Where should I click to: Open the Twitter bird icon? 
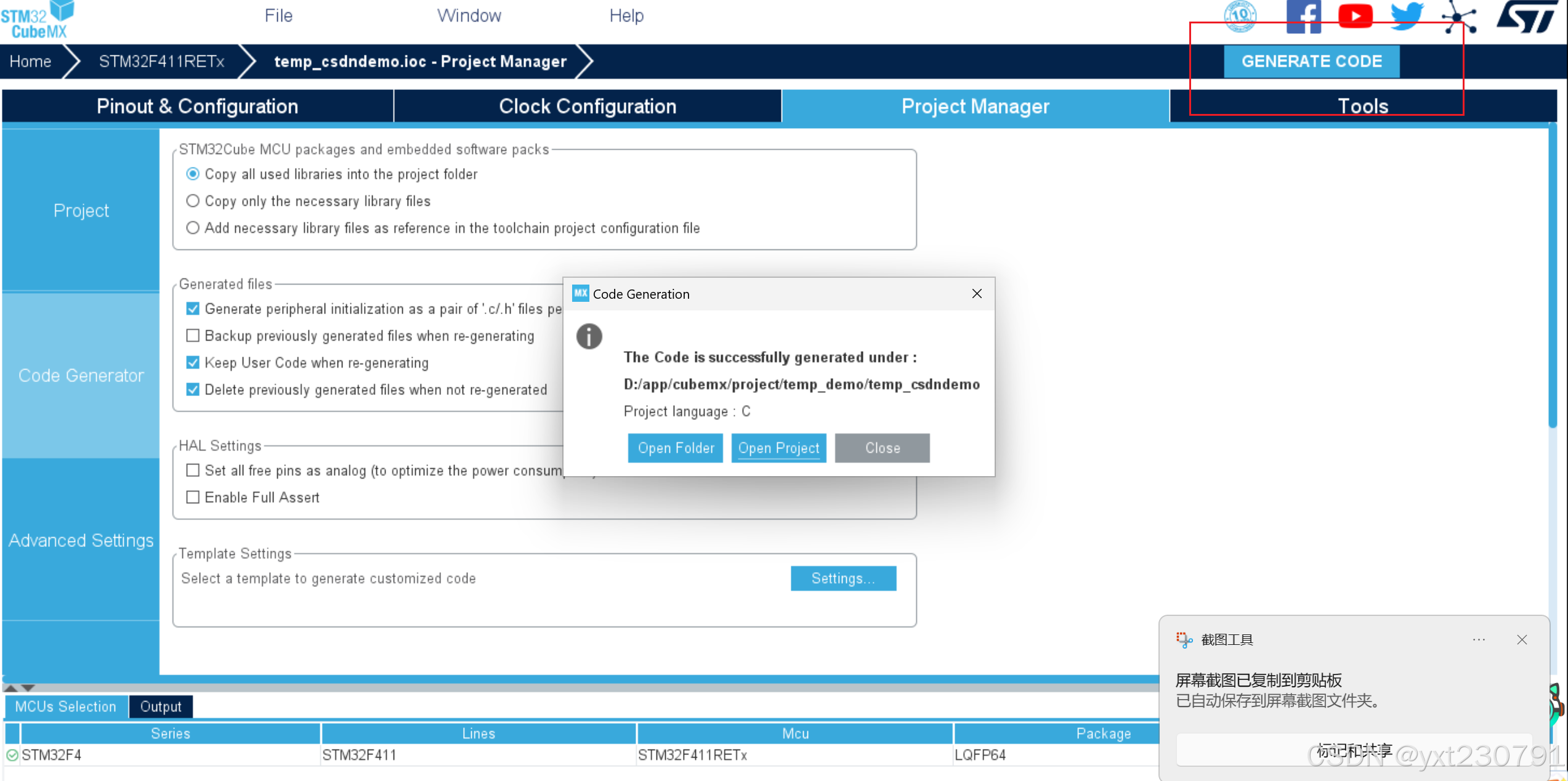[x=1407, y=16]
